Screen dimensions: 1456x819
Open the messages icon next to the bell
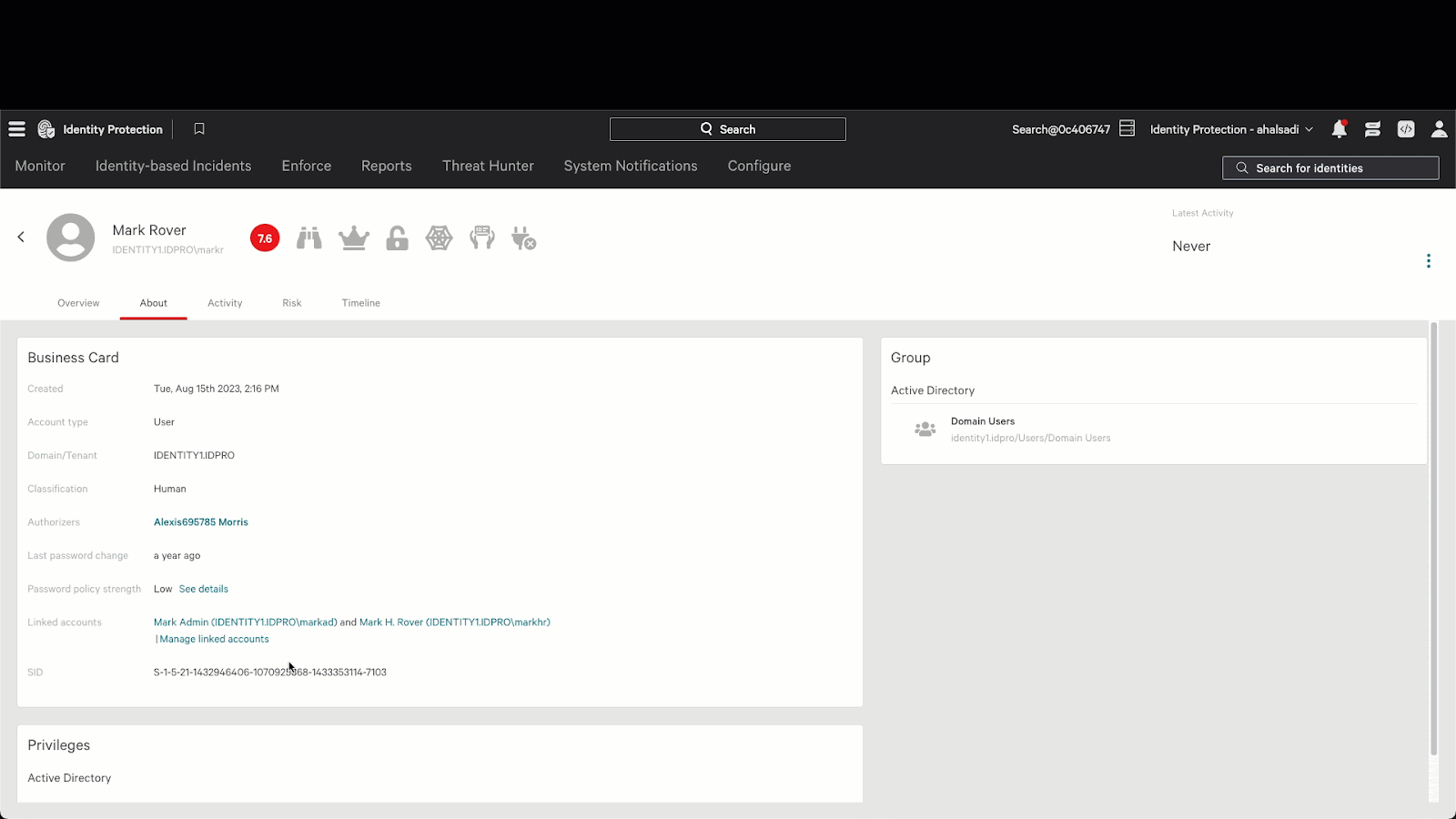(1372, 129)
